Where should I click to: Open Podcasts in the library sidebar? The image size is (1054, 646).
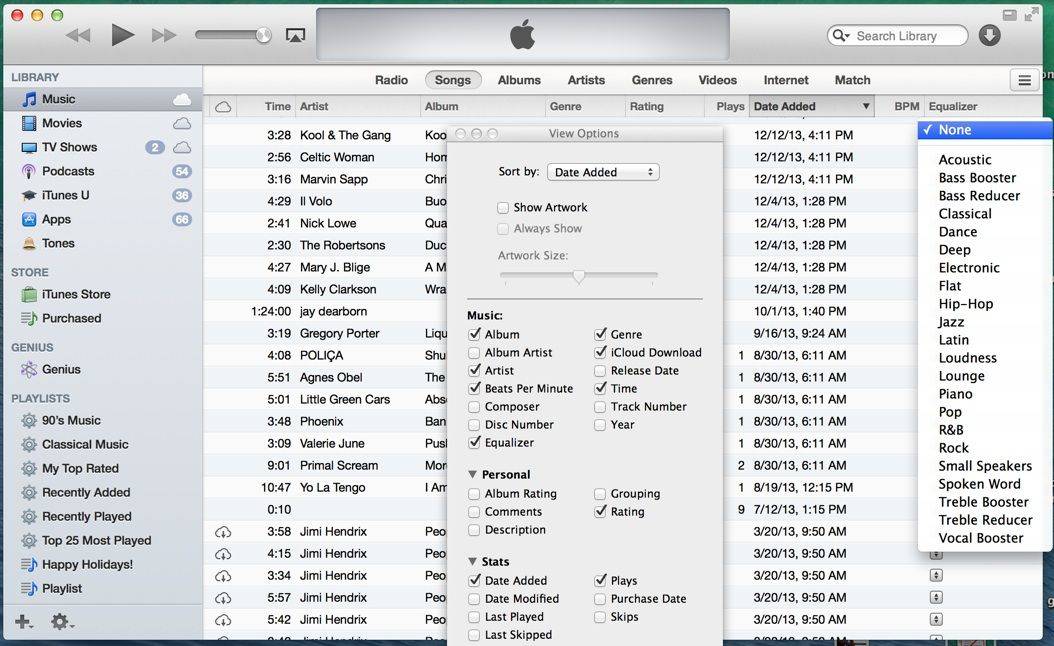(x=68, y=171)
